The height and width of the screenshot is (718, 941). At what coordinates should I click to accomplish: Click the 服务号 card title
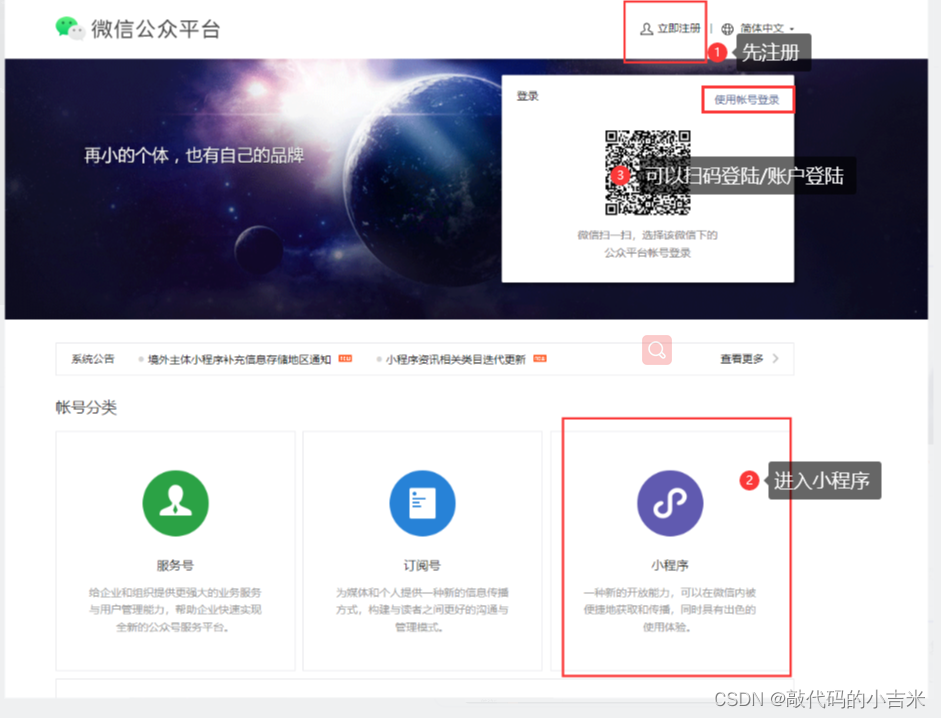pos(175,565)
